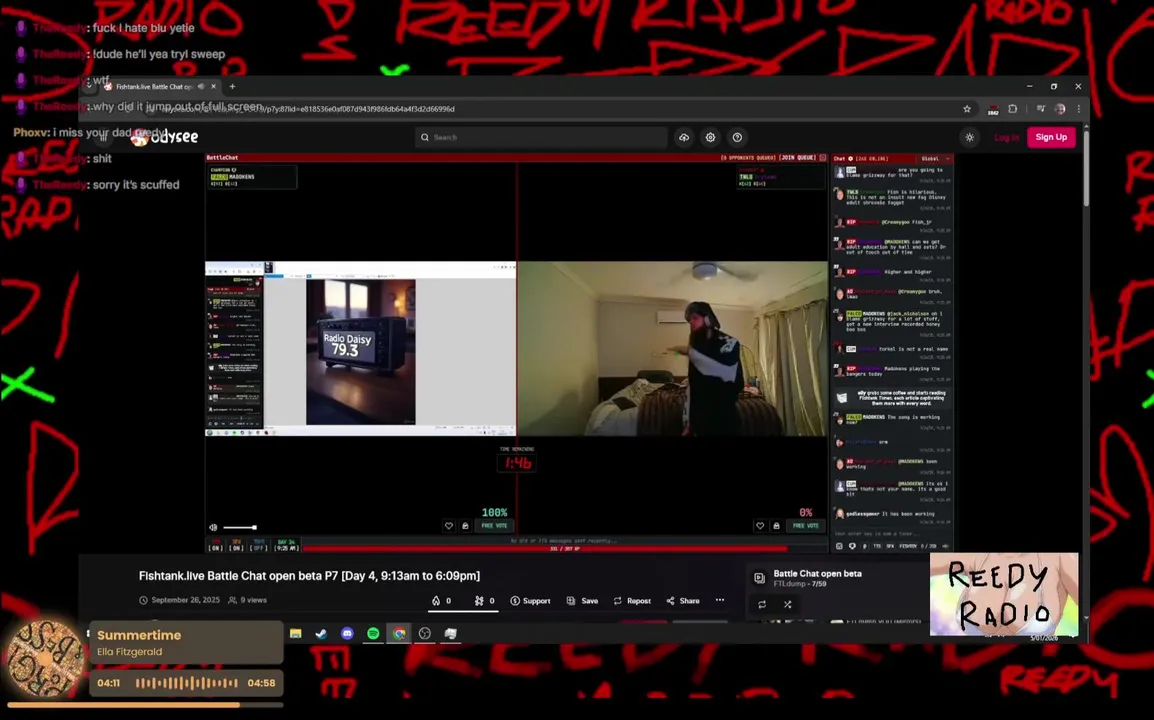Click the Support button
The image size is (1154, 720).
[531, 601]
